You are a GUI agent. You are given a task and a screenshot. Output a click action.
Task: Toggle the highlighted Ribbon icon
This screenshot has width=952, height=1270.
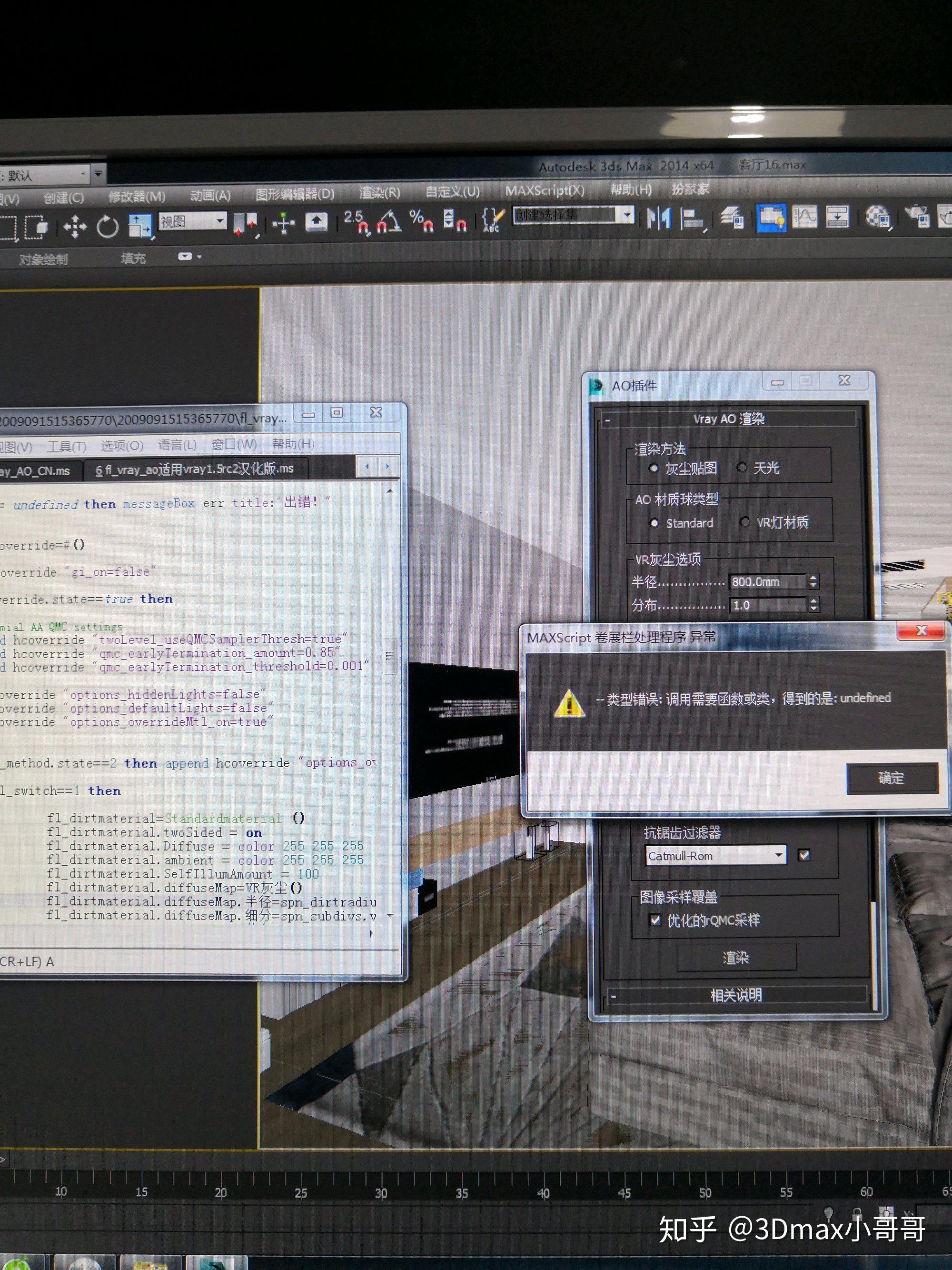click(x=771, y=218)
